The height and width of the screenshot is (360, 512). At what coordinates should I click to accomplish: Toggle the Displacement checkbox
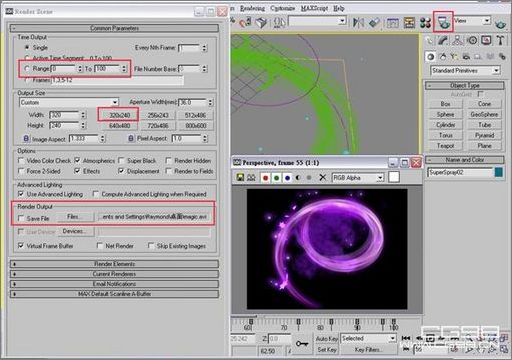[121, 171]
